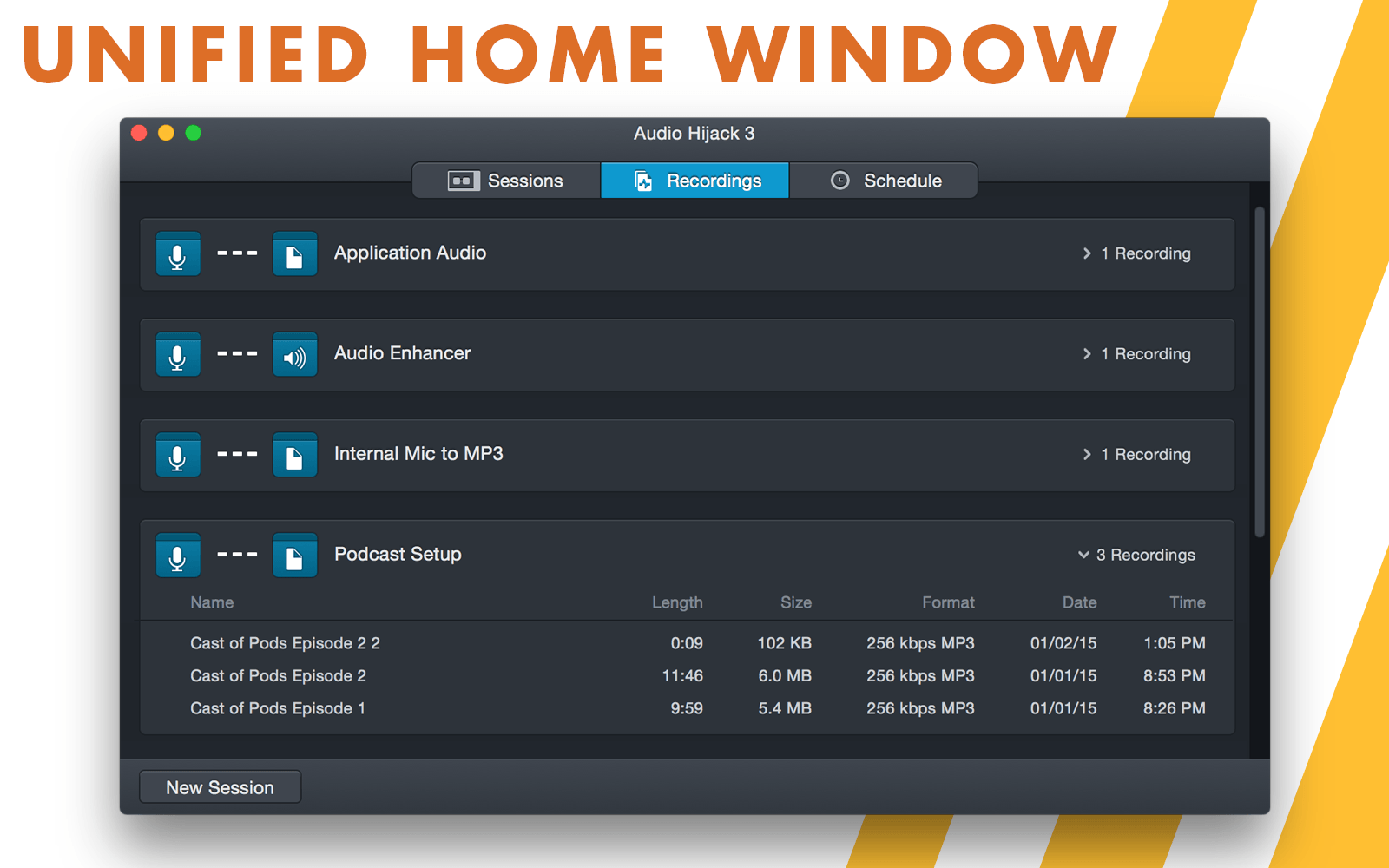Click the Recordings tab waveform document icon
The width and height of the screenshot is (1389, 868).
point(643,181)
